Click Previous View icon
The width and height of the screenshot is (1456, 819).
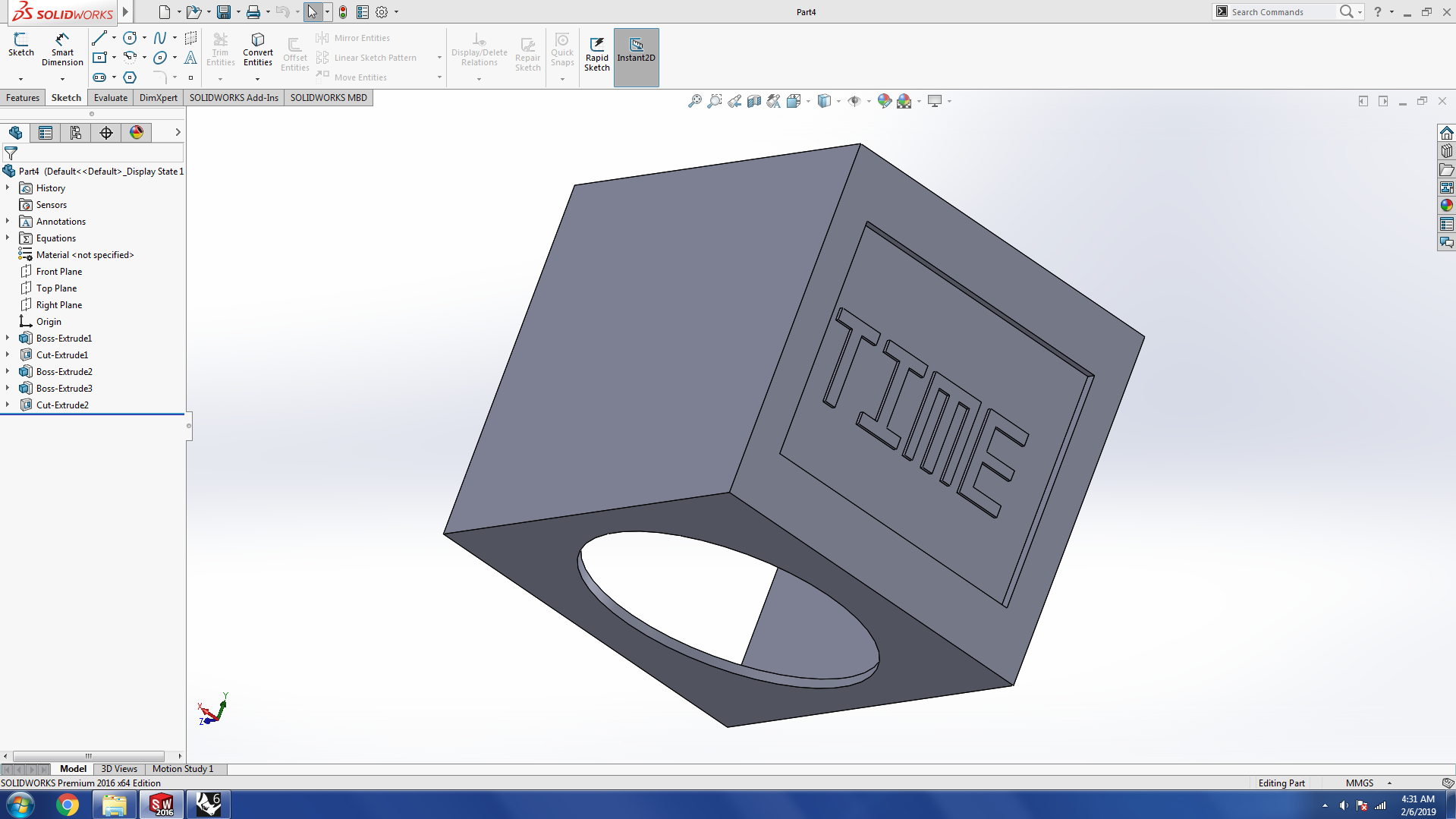click(x=734, y=101)
